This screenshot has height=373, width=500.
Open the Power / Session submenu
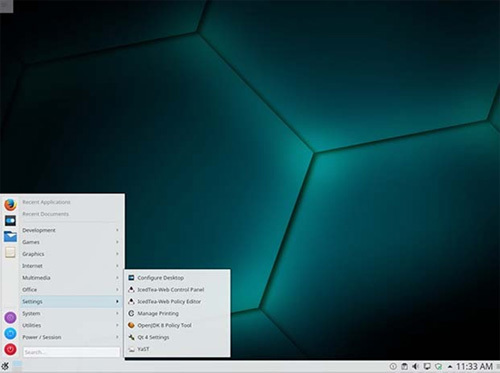(70, 337)
